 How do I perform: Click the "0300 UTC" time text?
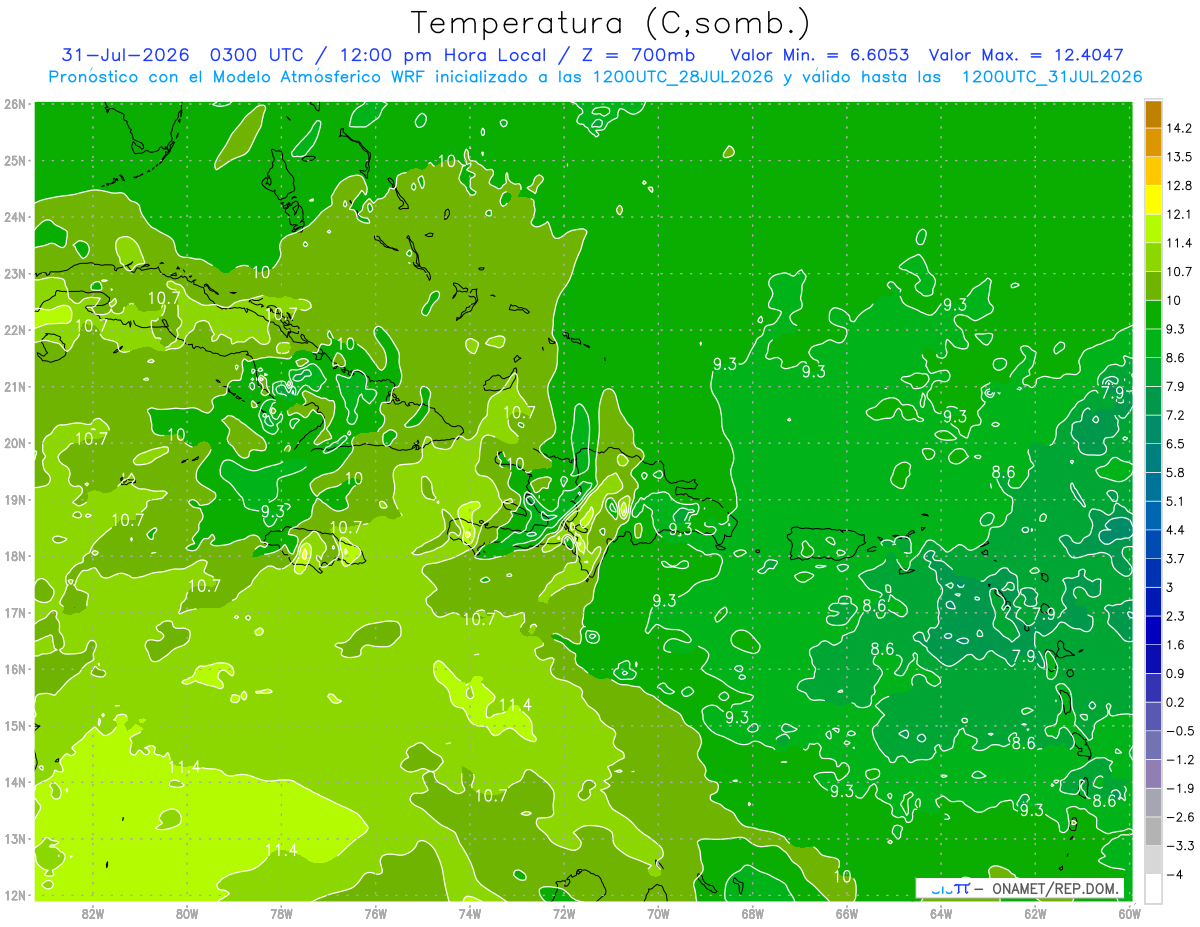pyautogui.click(x=258, y=54)
